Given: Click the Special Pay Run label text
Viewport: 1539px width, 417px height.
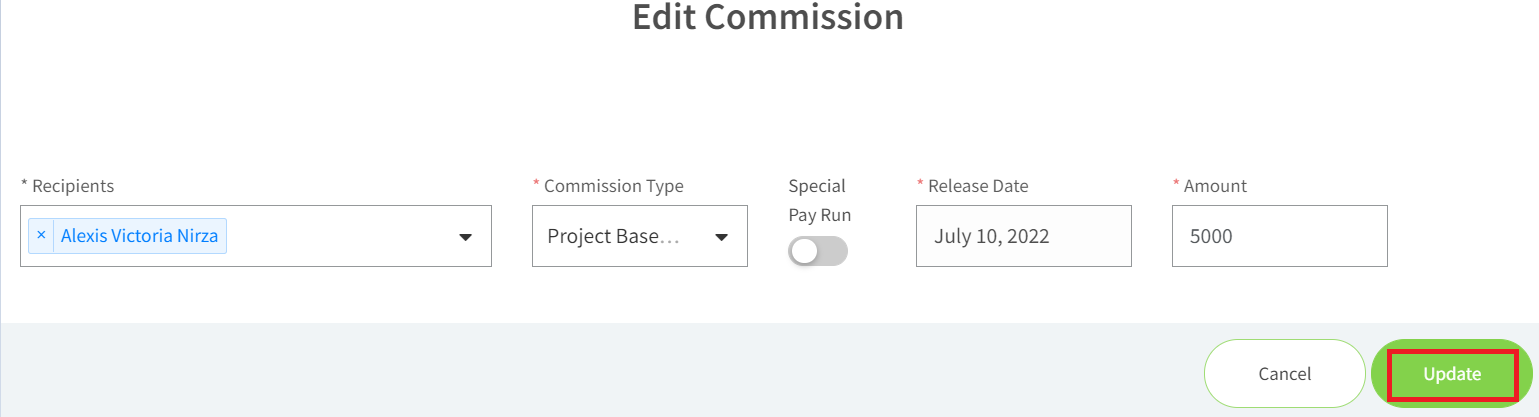Looking at the screenshot, I should [819, 200].
